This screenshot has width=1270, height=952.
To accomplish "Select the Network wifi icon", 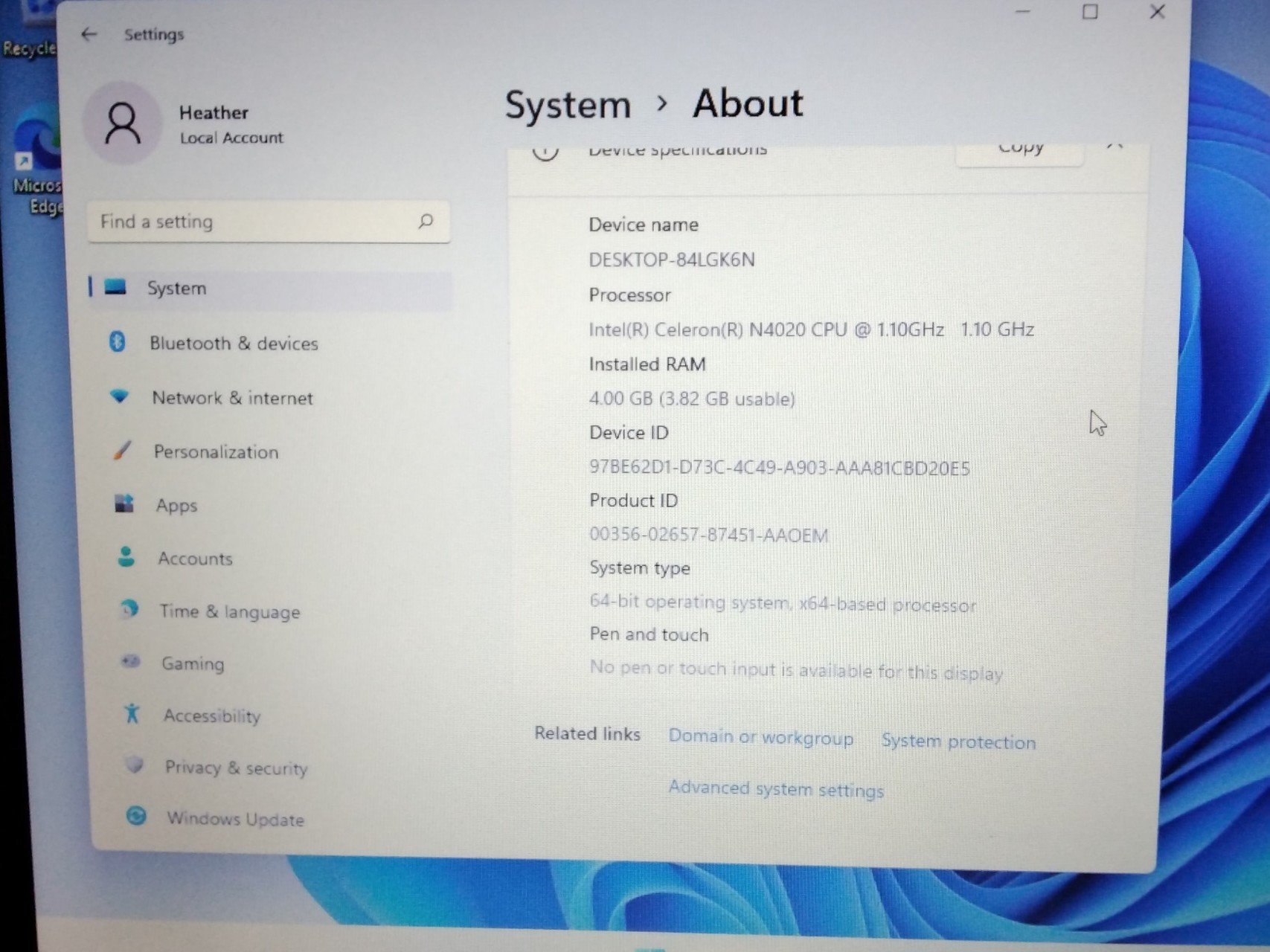I will (x=119, y=396).
